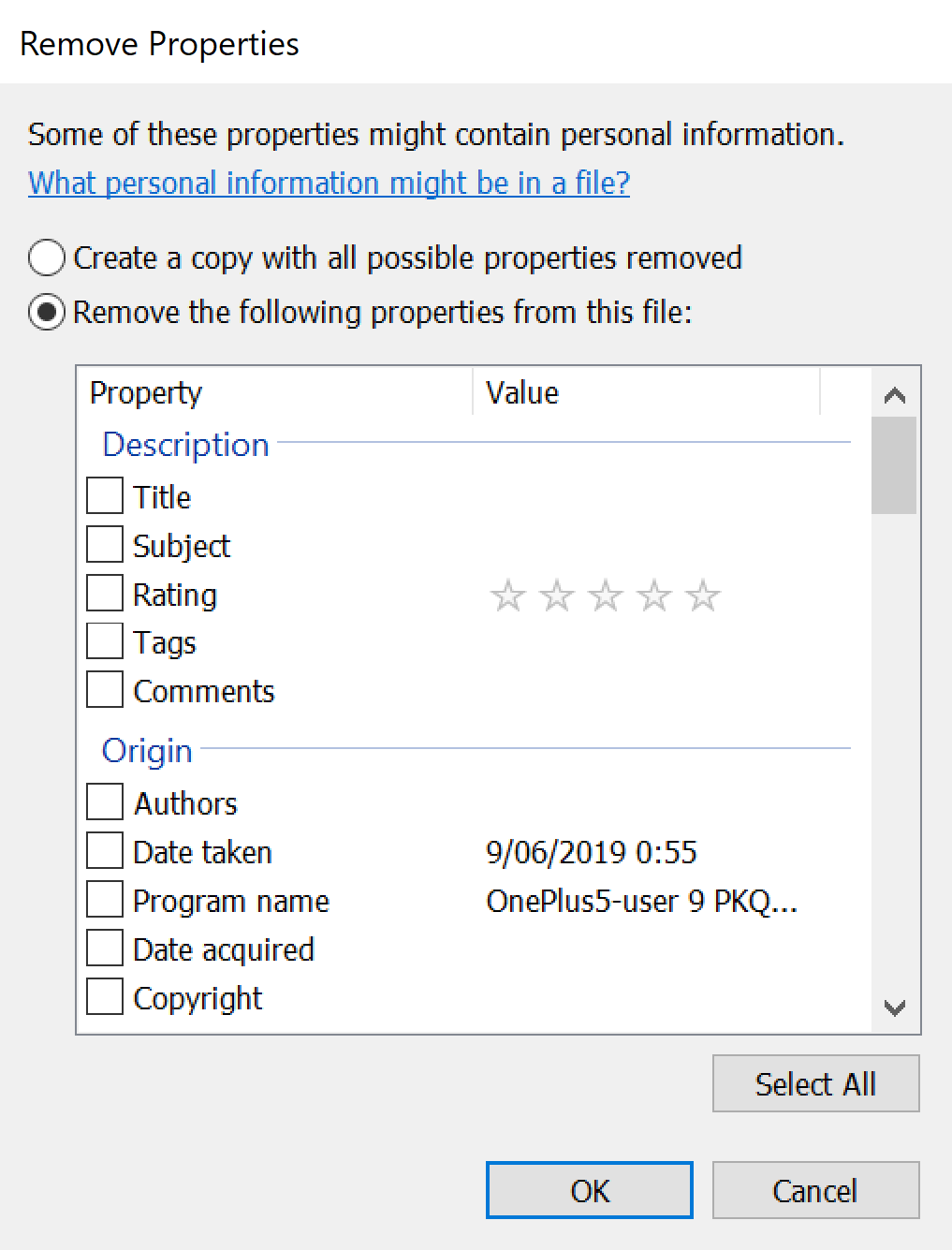
Task: Select 'Remove the following properties' radio button
Action: (x=47, y=312)
